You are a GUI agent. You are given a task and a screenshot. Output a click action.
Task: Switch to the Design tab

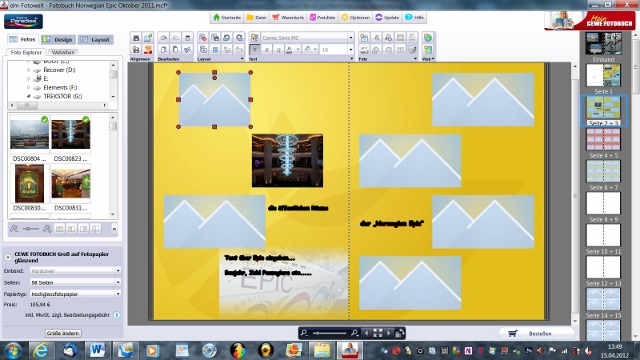(x=58, y=40)
